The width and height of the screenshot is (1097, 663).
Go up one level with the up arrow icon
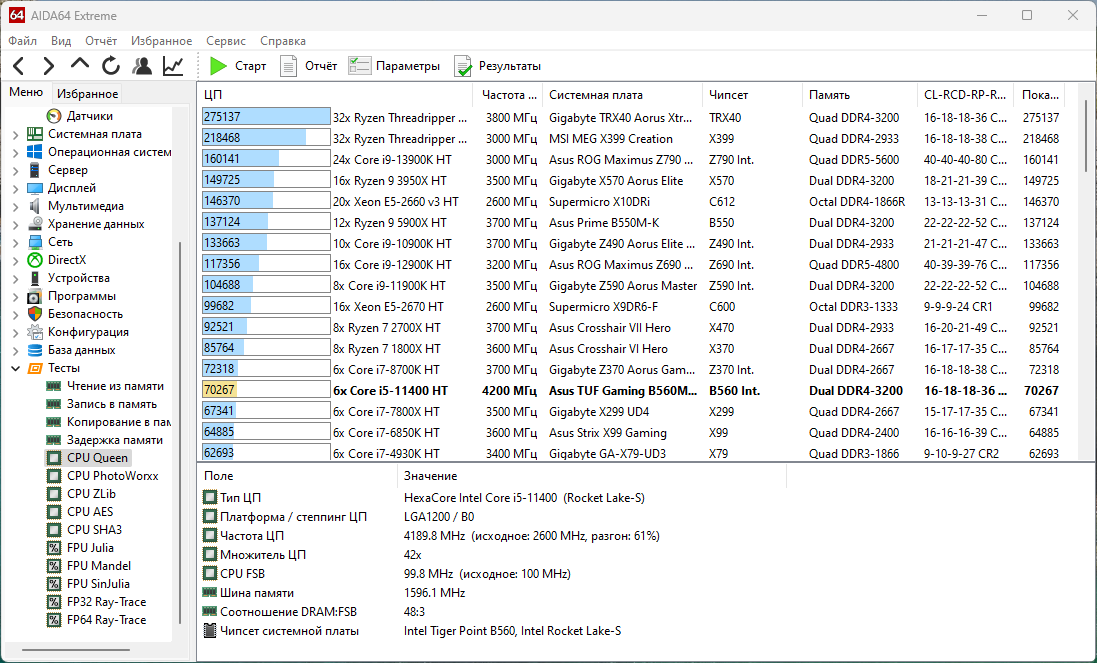point(80,65)
